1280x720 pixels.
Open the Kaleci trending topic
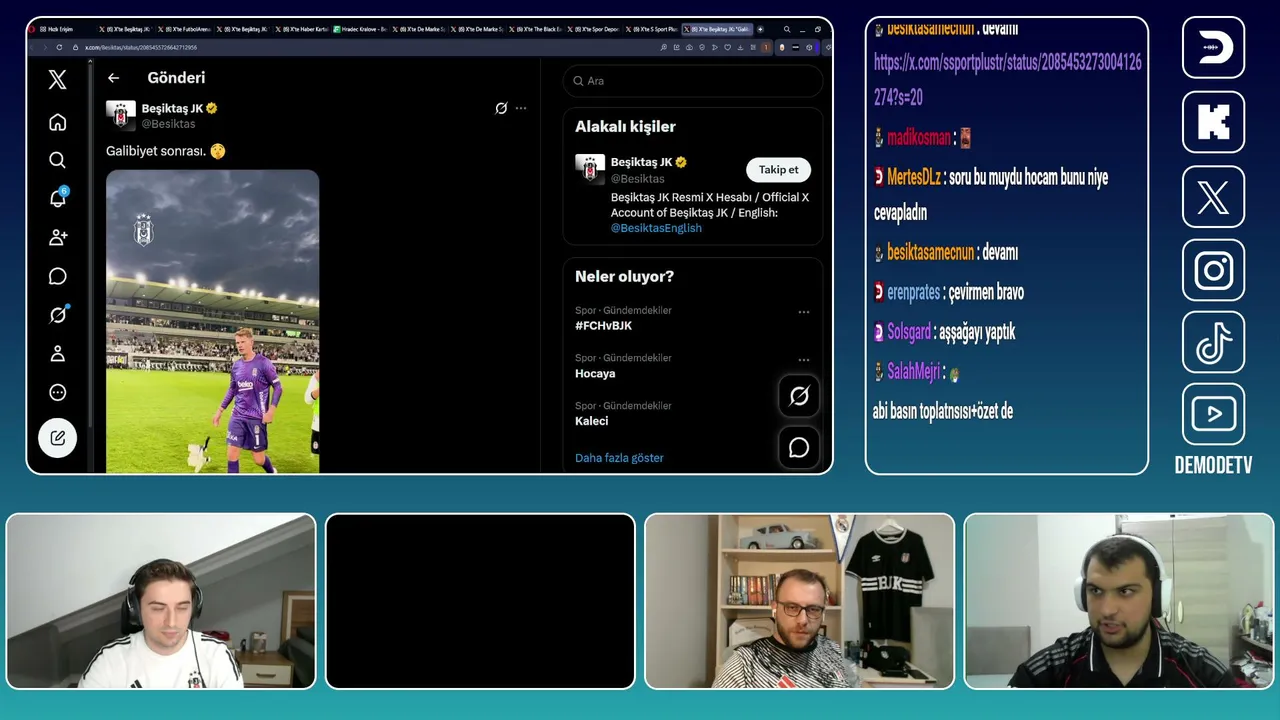(x=591, y=421)
